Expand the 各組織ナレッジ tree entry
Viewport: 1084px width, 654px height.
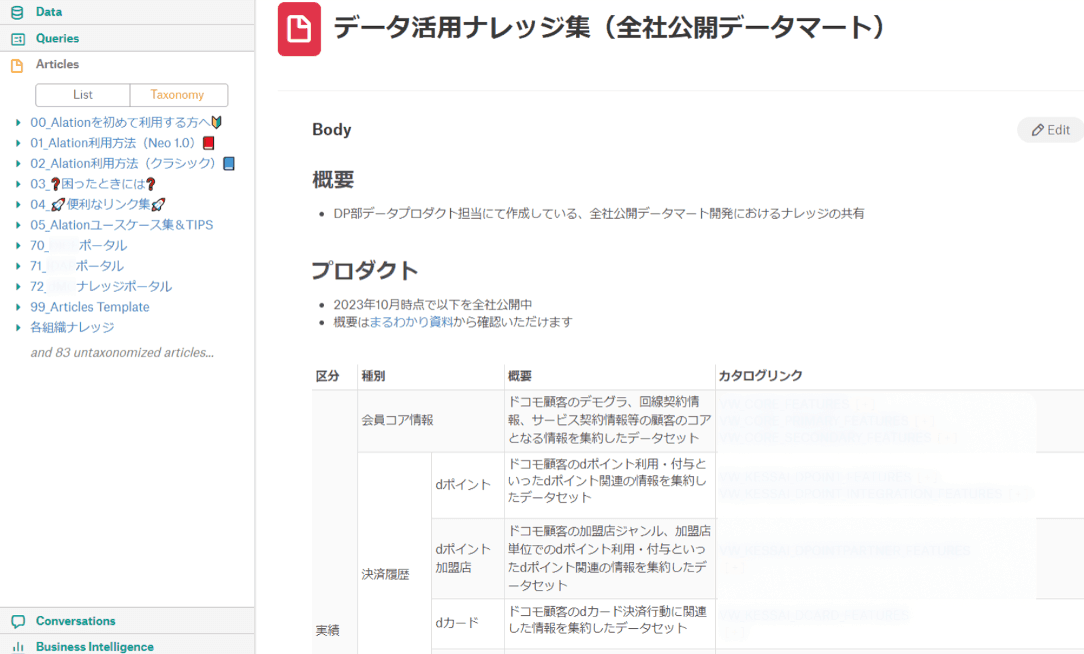(16, 327)
